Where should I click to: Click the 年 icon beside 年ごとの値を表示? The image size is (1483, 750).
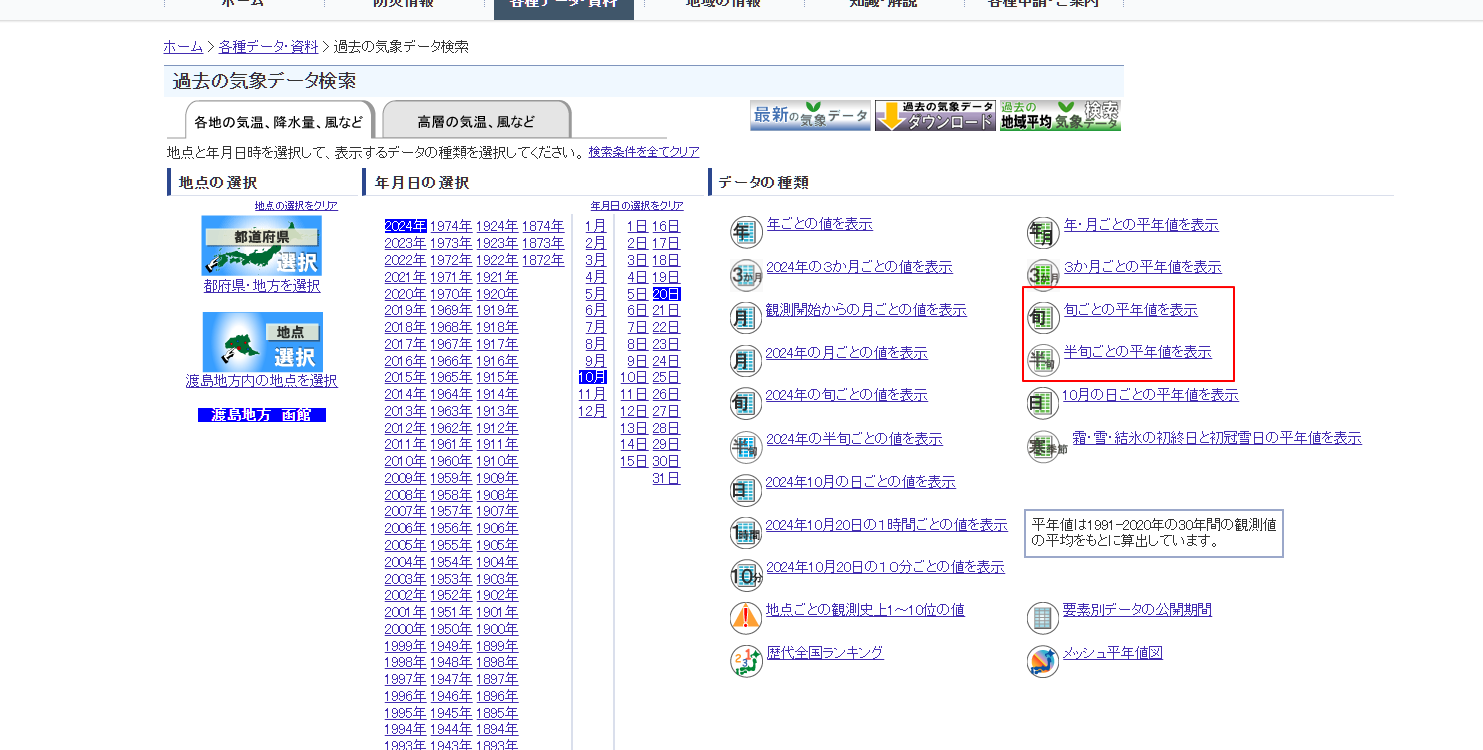click(x=746, y=232)
